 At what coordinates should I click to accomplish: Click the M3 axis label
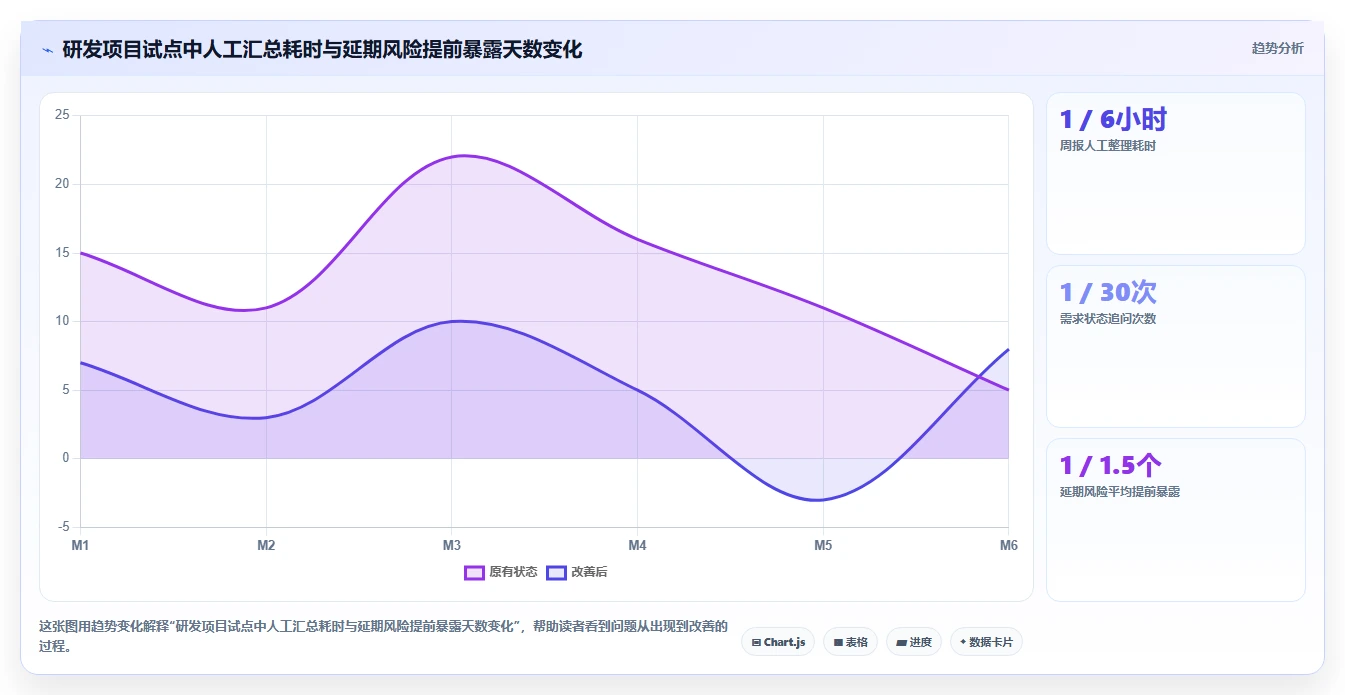pos(452,545)
